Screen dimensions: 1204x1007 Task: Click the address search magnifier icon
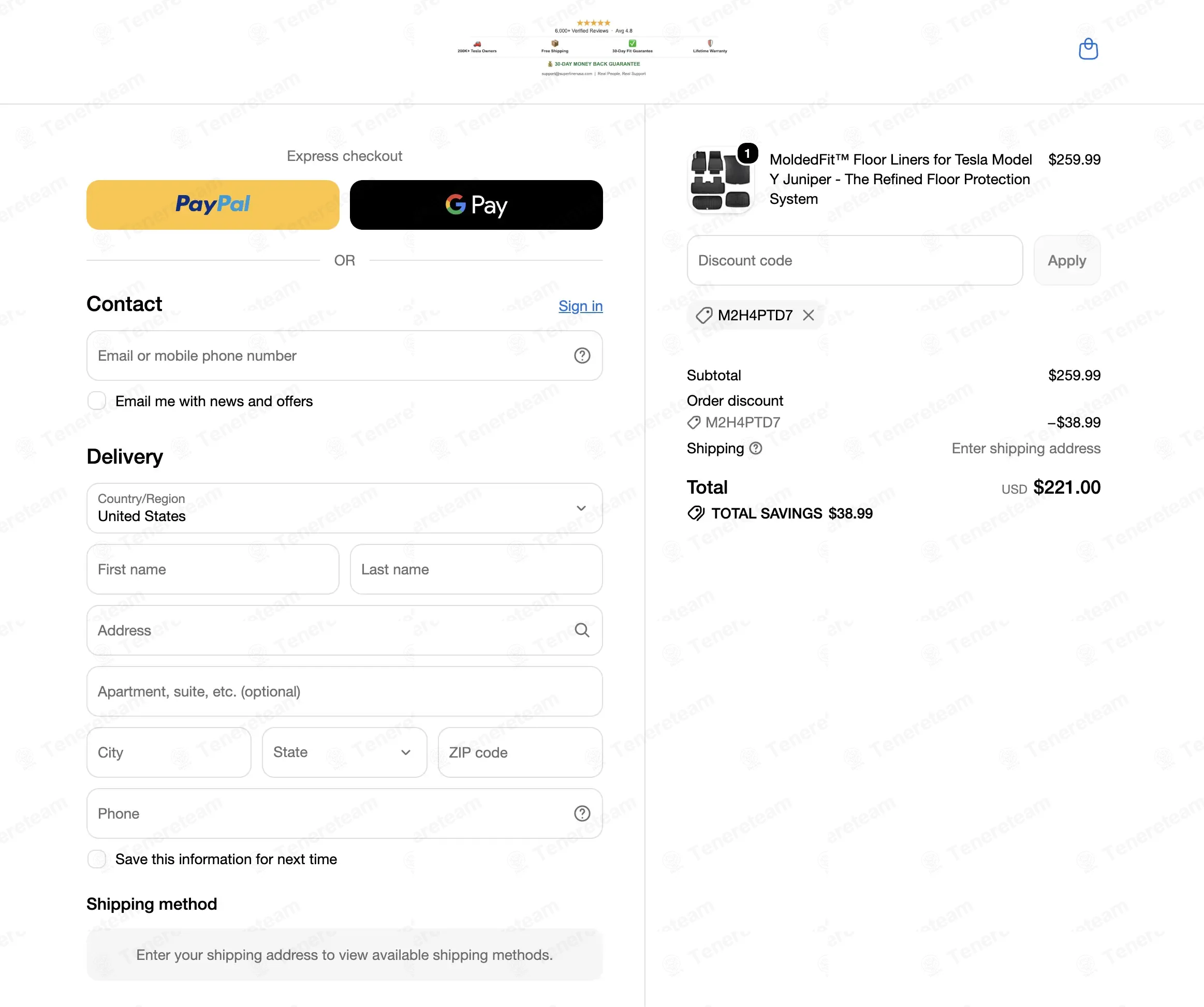pyautogui.click(x=582, y=630)
